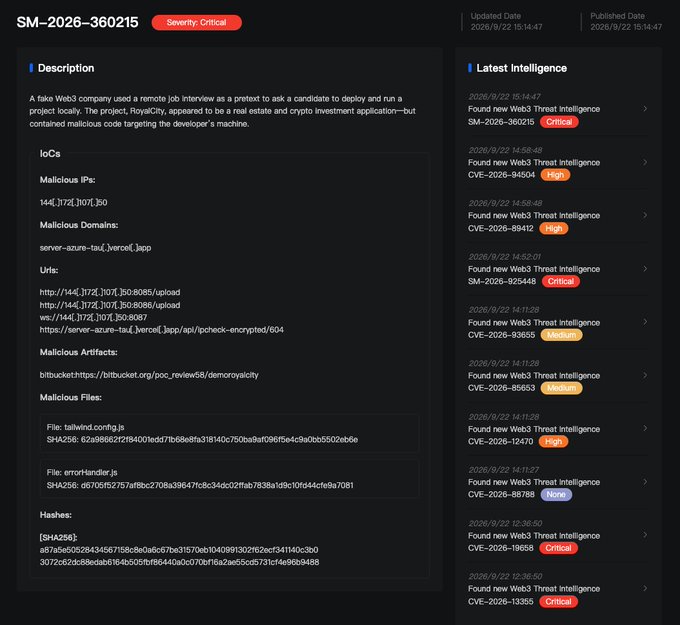The image size is (680, 625).
Task: Open the CVE-2026-13355 intelligence item
Action: tap(558, 589)
